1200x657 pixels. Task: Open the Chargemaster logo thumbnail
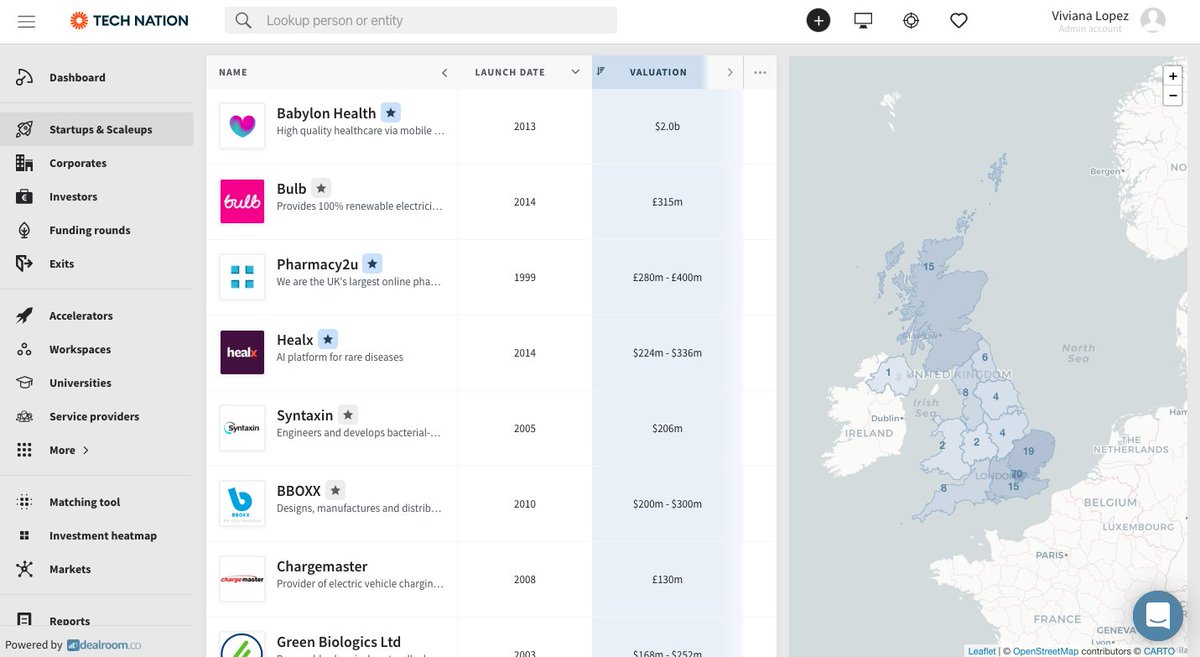point(242,579)
